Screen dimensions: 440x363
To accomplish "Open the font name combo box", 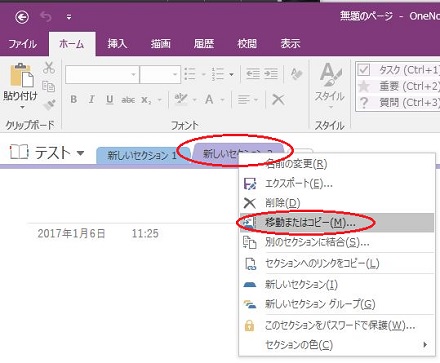I will click(x=102, y=74).
